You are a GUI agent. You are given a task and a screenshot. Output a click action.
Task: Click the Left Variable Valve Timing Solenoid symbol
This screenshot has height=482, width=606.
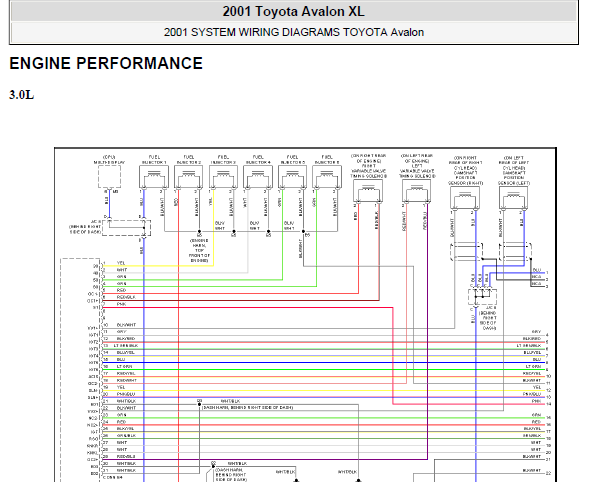416,191
